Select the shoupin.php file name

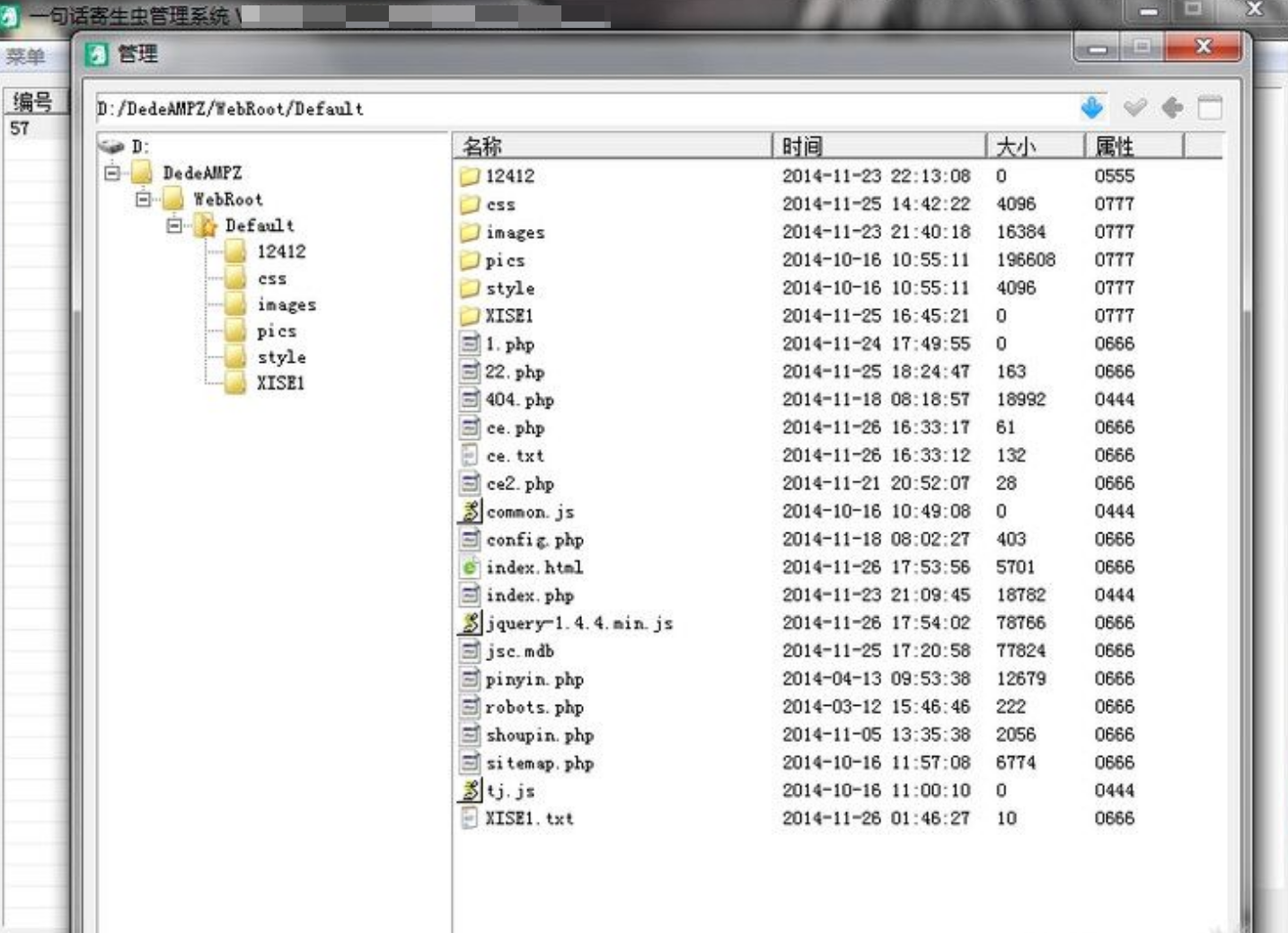(x=539, y=735)
